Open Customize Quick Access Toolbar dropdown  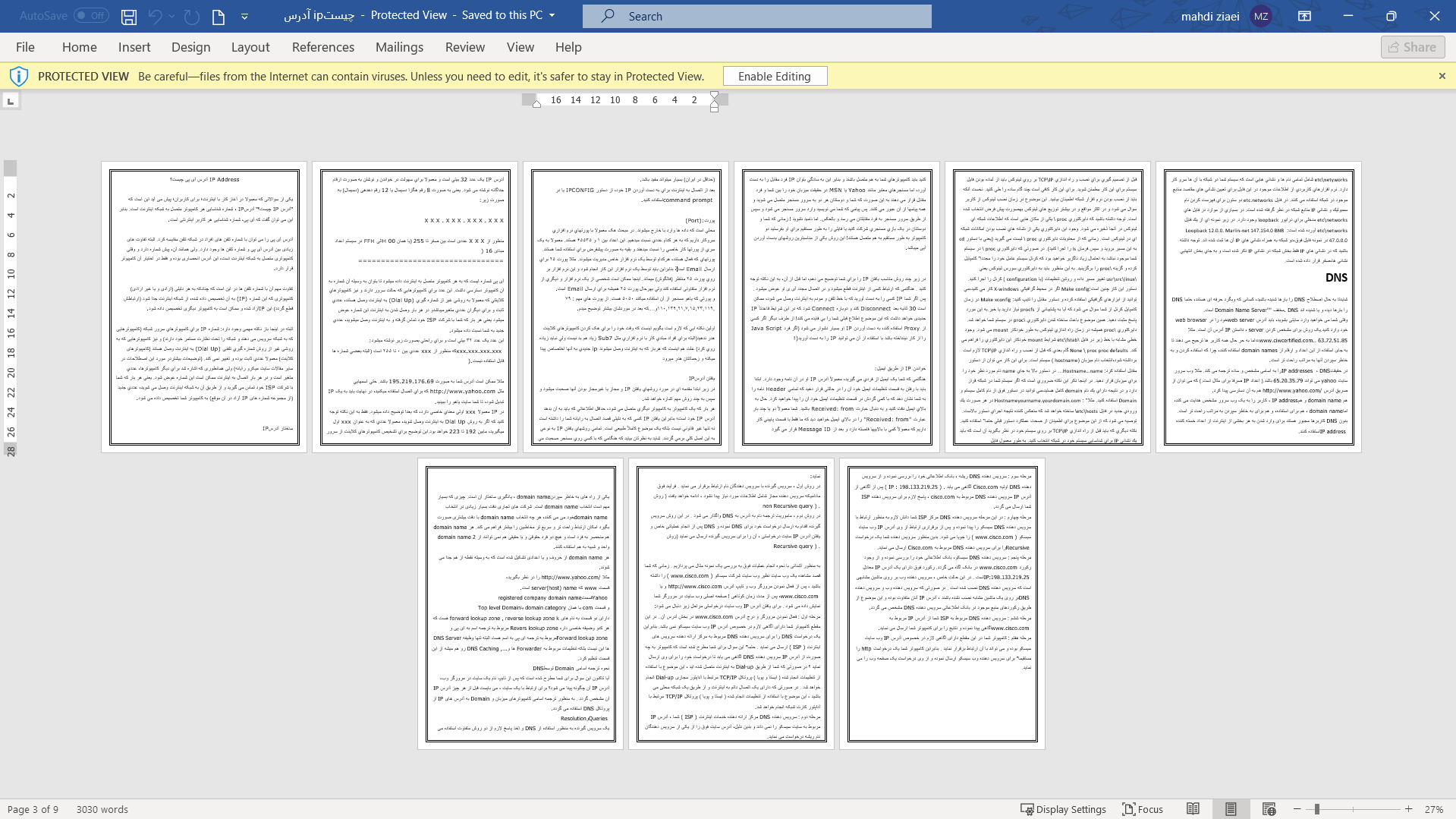pyautogui.click(x=244, y=16)
